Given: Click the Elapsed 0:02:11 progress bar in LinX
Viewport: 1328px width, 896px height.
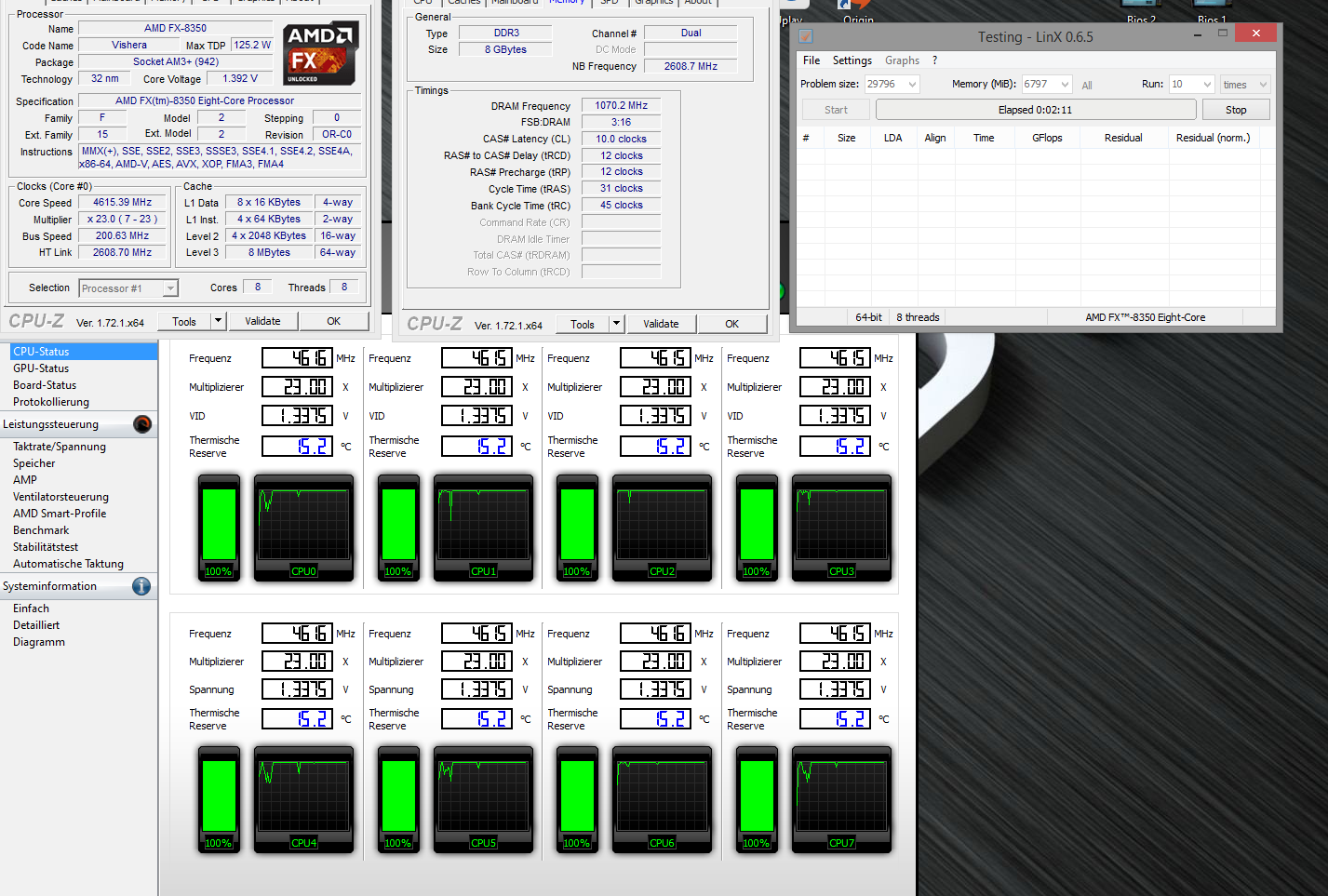Looking at the screenshot, I should [1035, 110].
